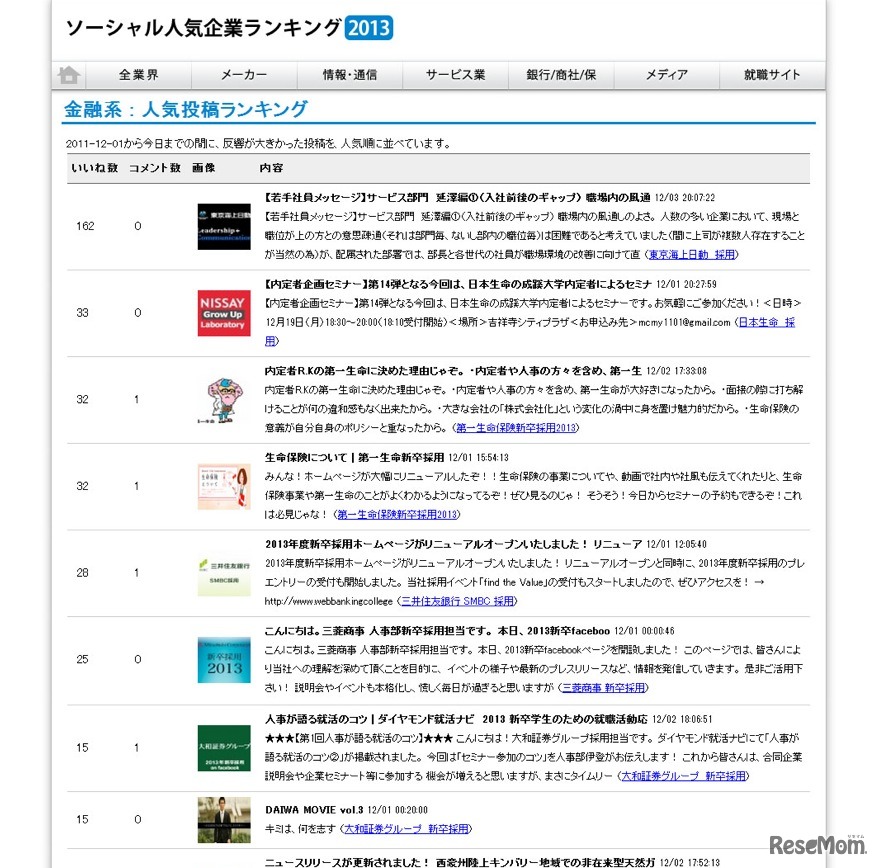This screenshot has width=880, height=868.
Task: Open the 銀行/商社/保 tab
Action: (561, 75)
